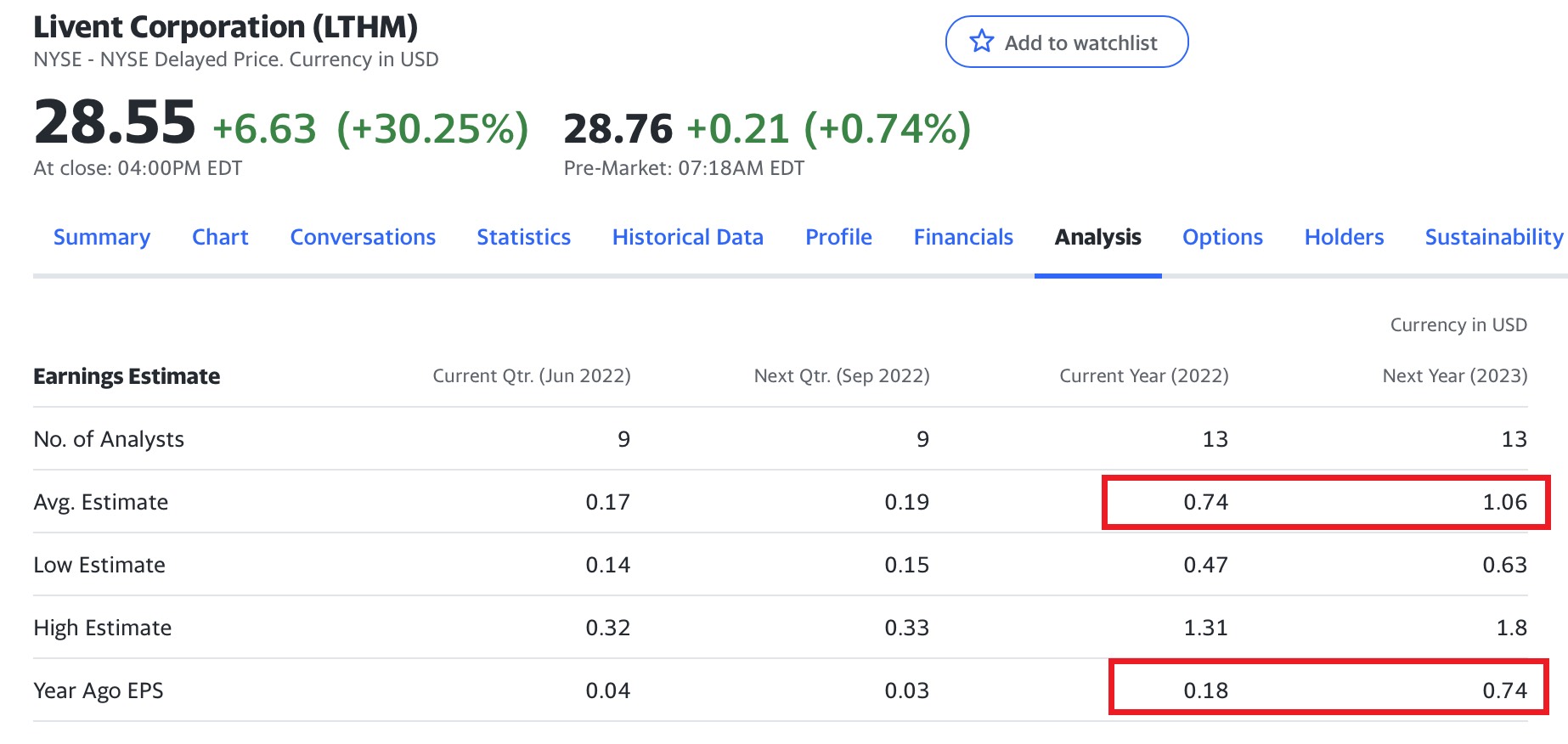
Task: Open the Summary tab
Action: point(102,237)
